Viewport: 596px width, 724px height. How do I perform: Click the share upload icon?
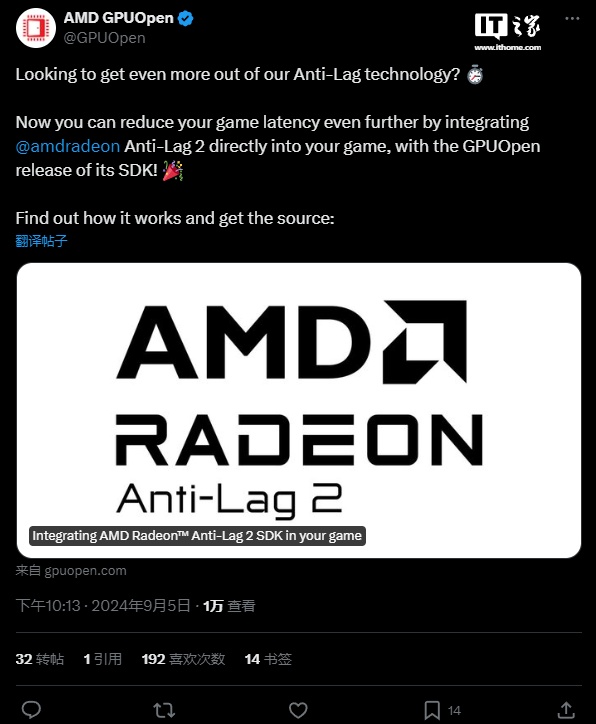(x=566, y=710)
